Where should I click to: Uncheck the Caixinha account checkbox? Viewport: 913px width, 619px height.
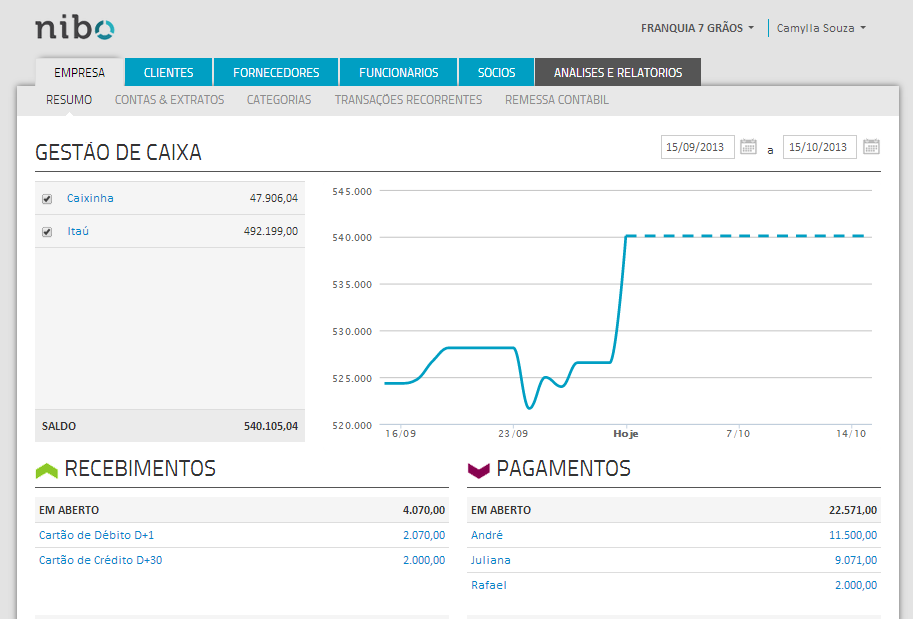coord(46,199)
